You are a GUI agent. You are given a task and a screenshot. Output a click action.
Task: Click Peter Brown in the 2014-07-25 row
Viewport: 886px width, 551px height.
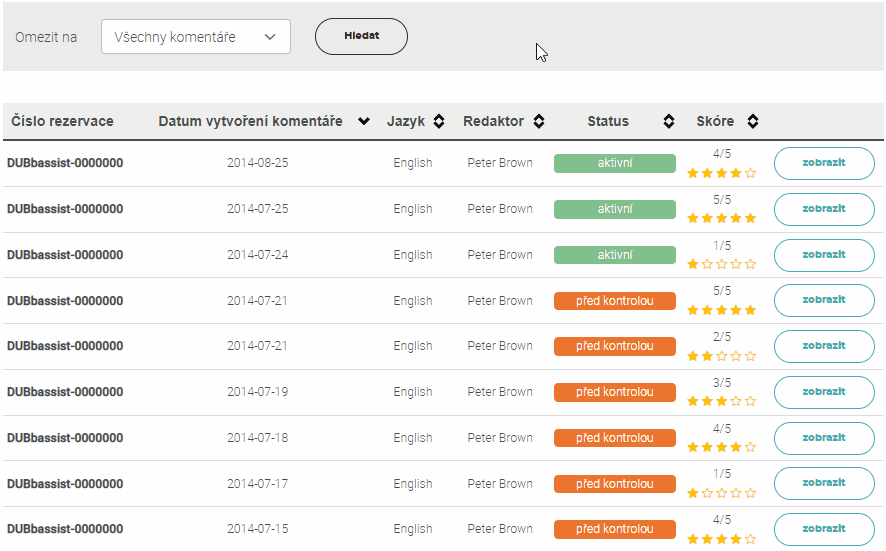click(500, 209)
